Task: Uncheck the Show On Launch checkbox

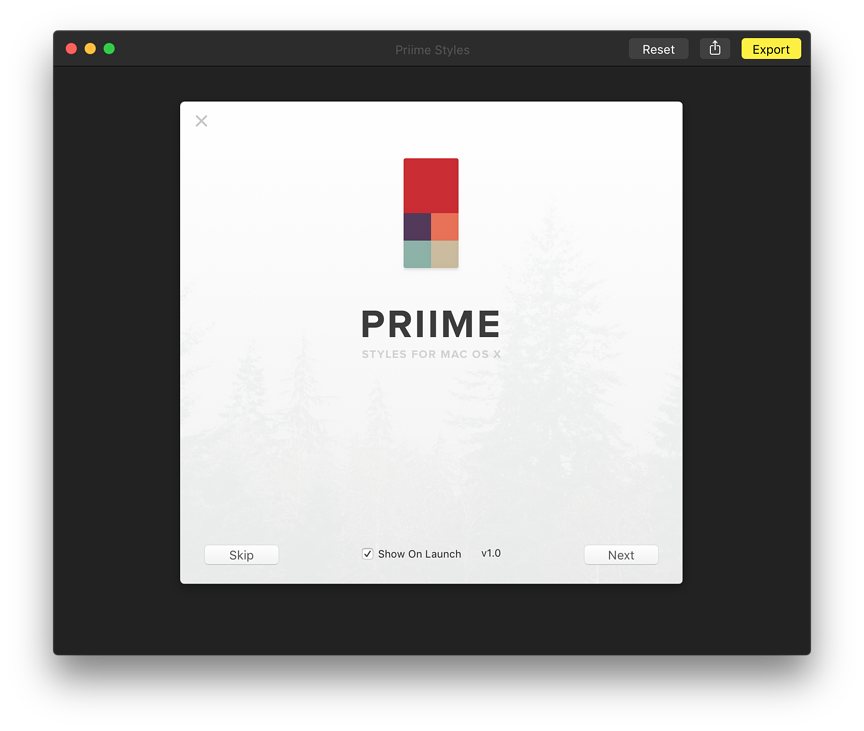Action: click(368, 554)
